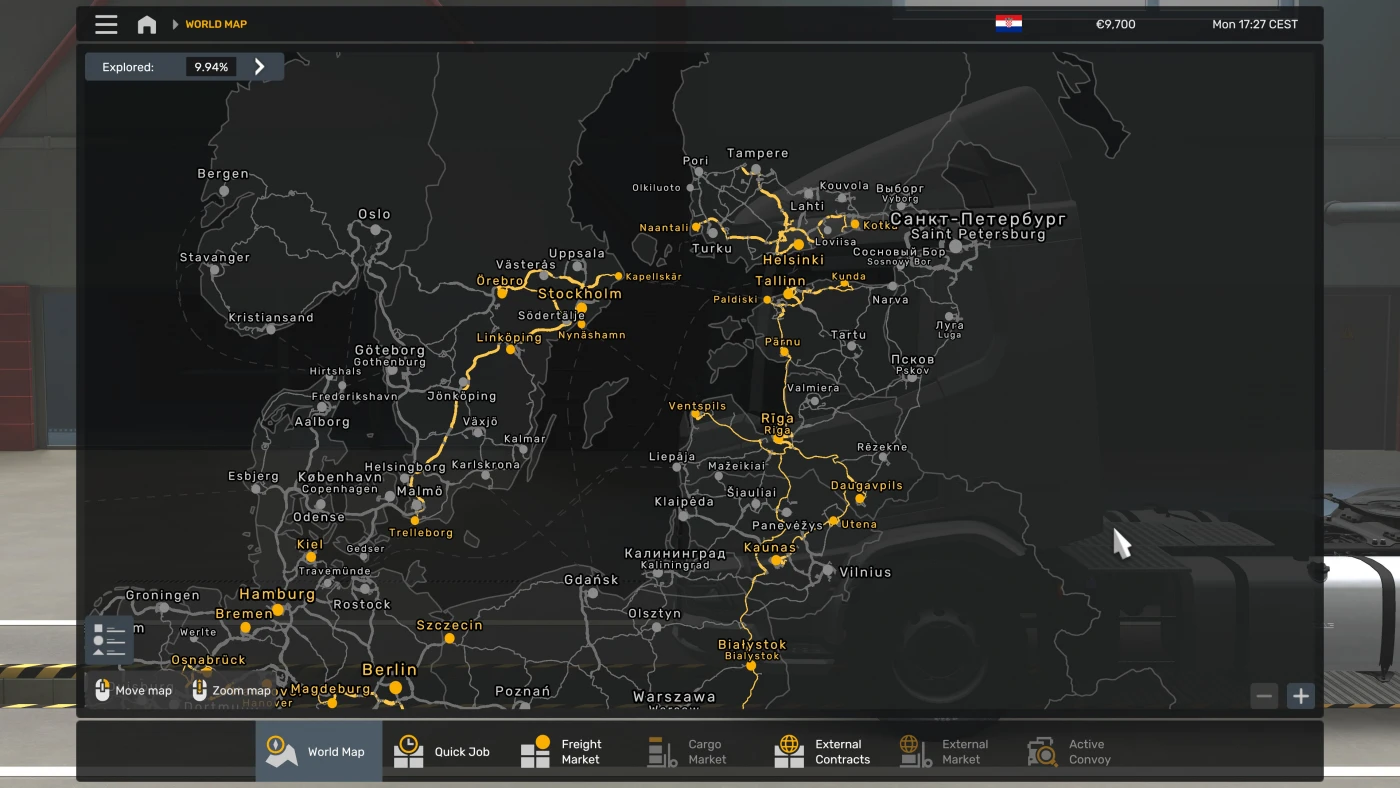The height and width of the screenshot is (788, 1400).
Task: Select the Ventspils city marker
Action: (696, 416)
